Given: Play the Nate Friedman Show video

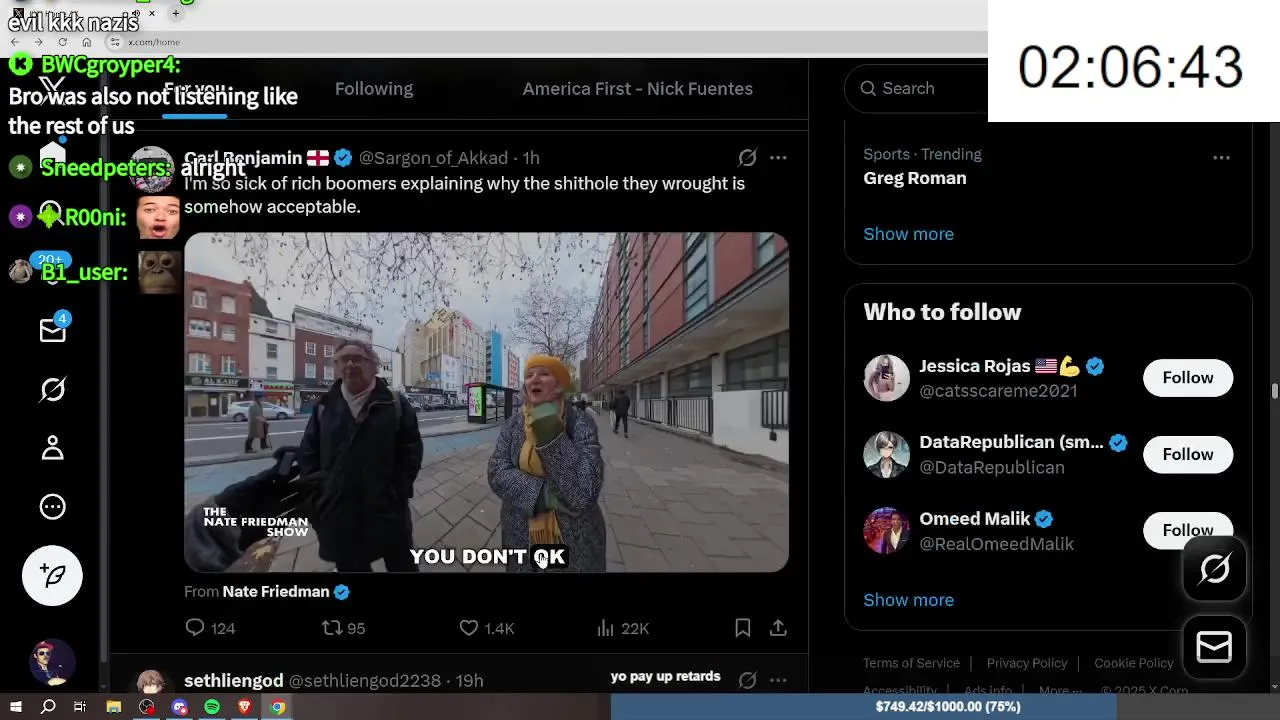Looking at the screenshot, I should coord(486,402).
